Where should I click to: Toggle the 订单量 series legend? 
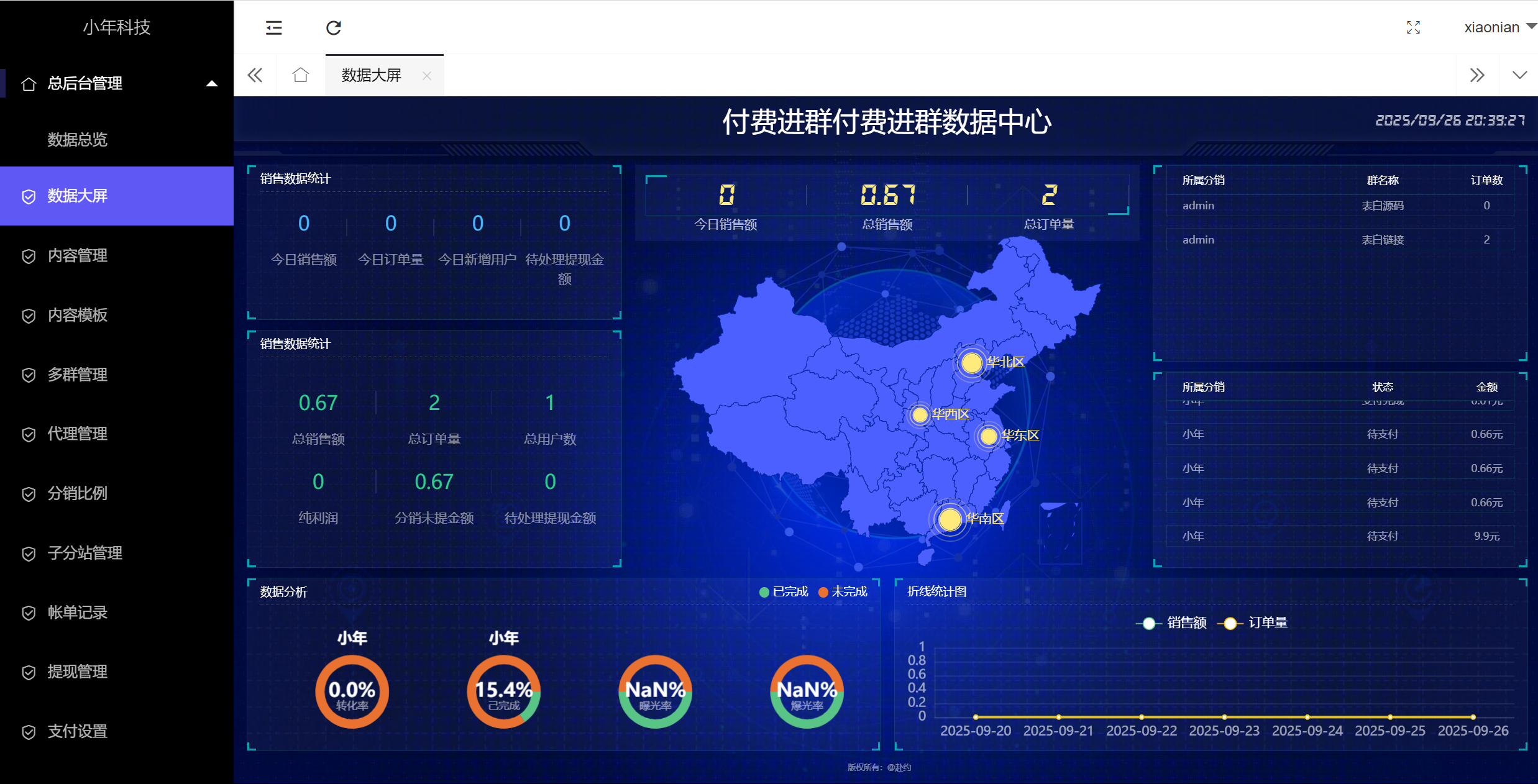[x=1258, y=622]
